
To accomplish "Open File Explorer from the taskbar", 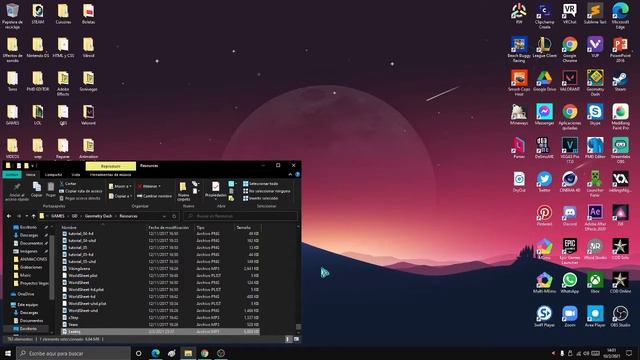I will (x=188, y=353).
